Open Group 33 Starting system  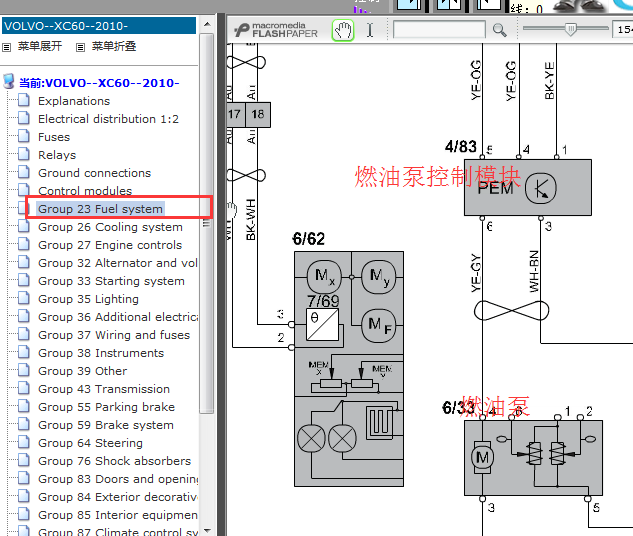tap(111, 281)
